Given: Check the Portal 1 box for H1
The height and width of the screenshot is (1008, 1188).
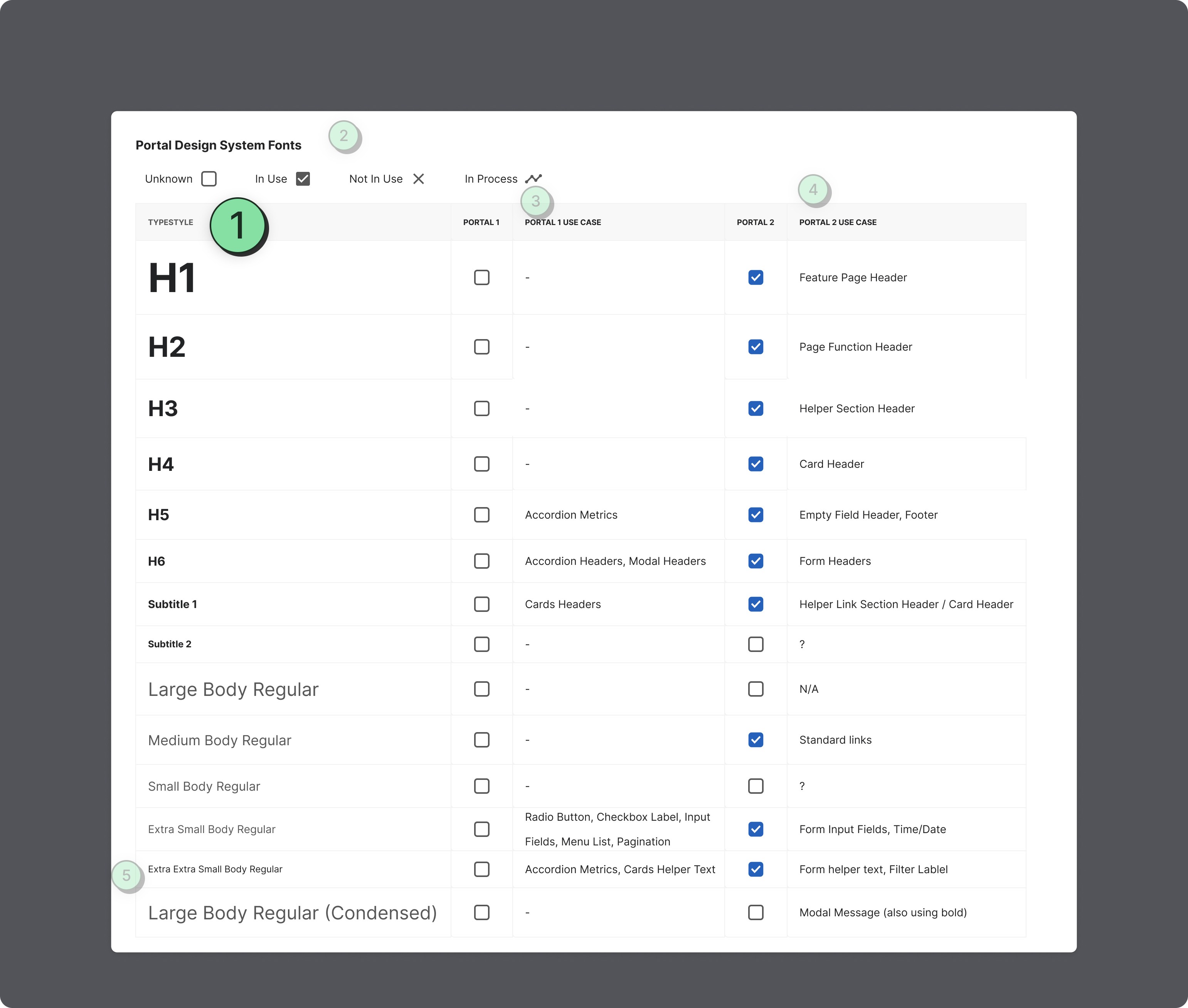Looking at the screenshot, I should pos(482,278).
